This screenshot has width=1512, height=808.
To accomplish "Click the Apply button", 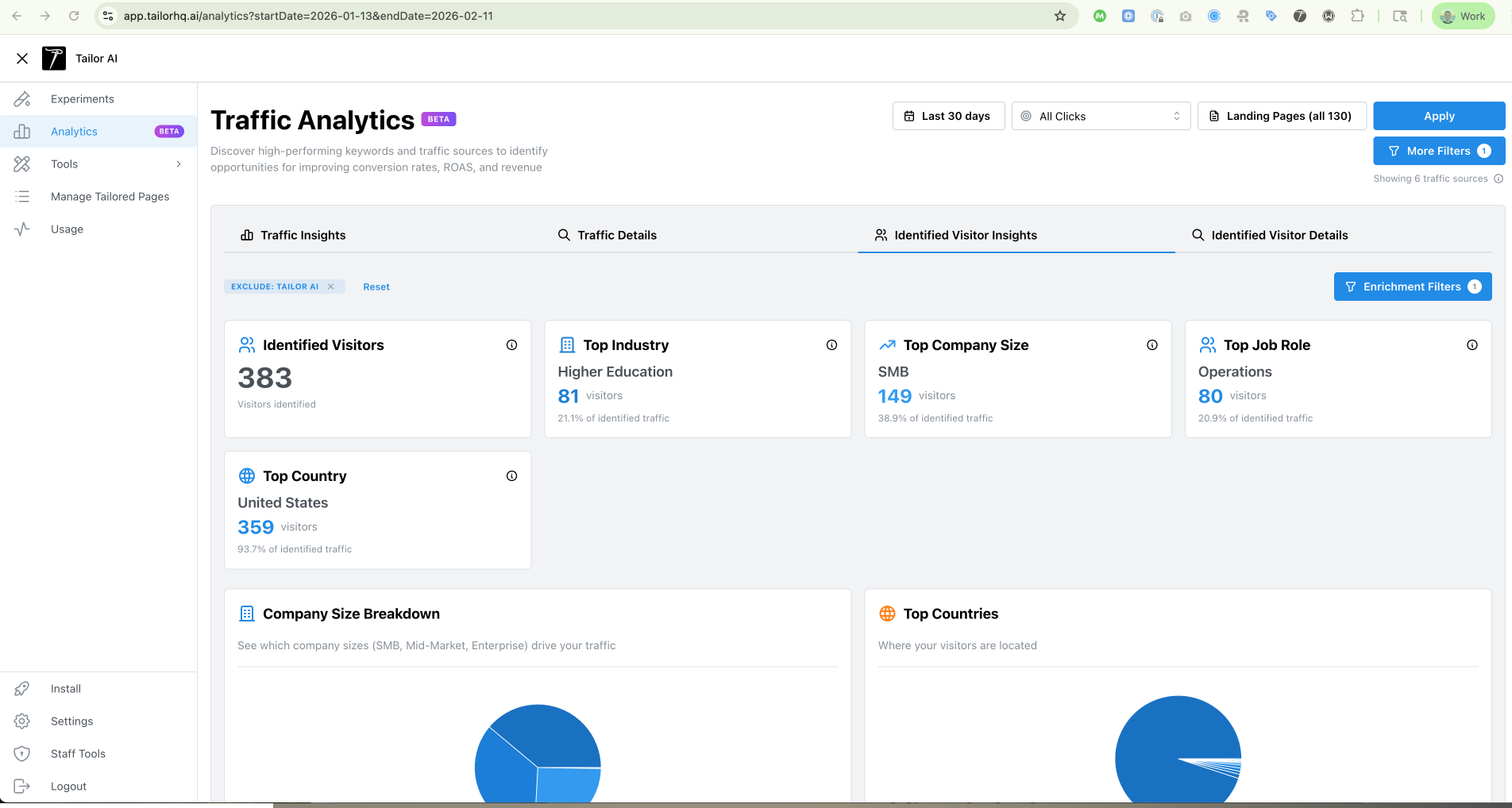I will (1438, 116).
